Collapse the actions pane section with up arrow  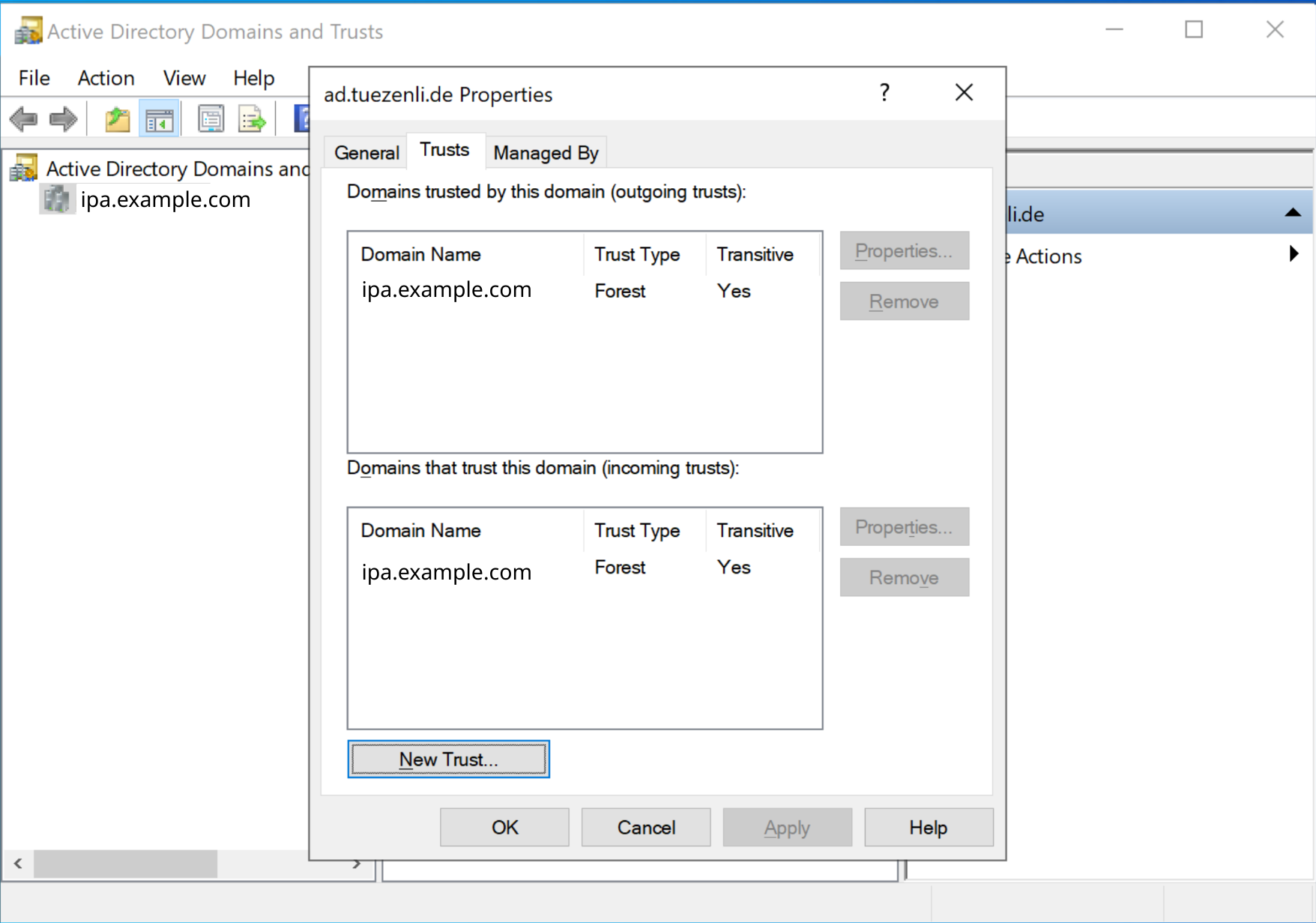click(1292, 214)
